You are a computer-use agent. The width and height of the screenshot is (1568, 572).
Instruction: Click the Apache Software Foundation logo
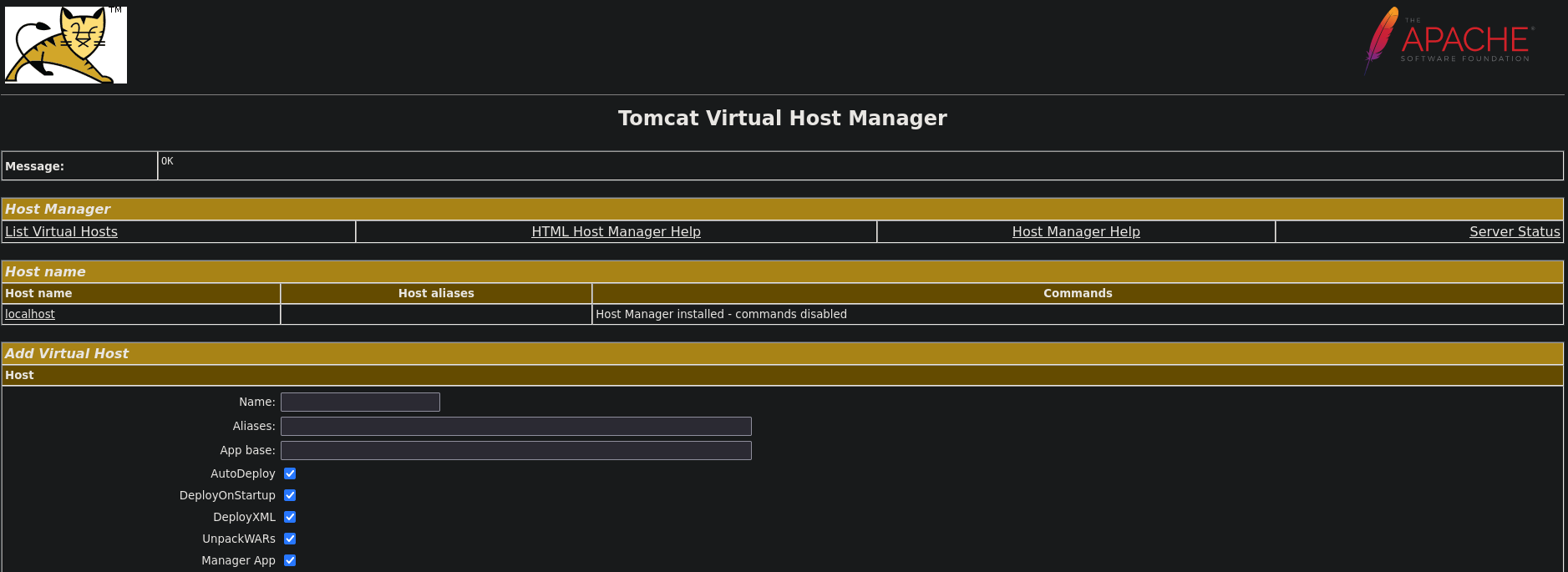point(1449,40)
